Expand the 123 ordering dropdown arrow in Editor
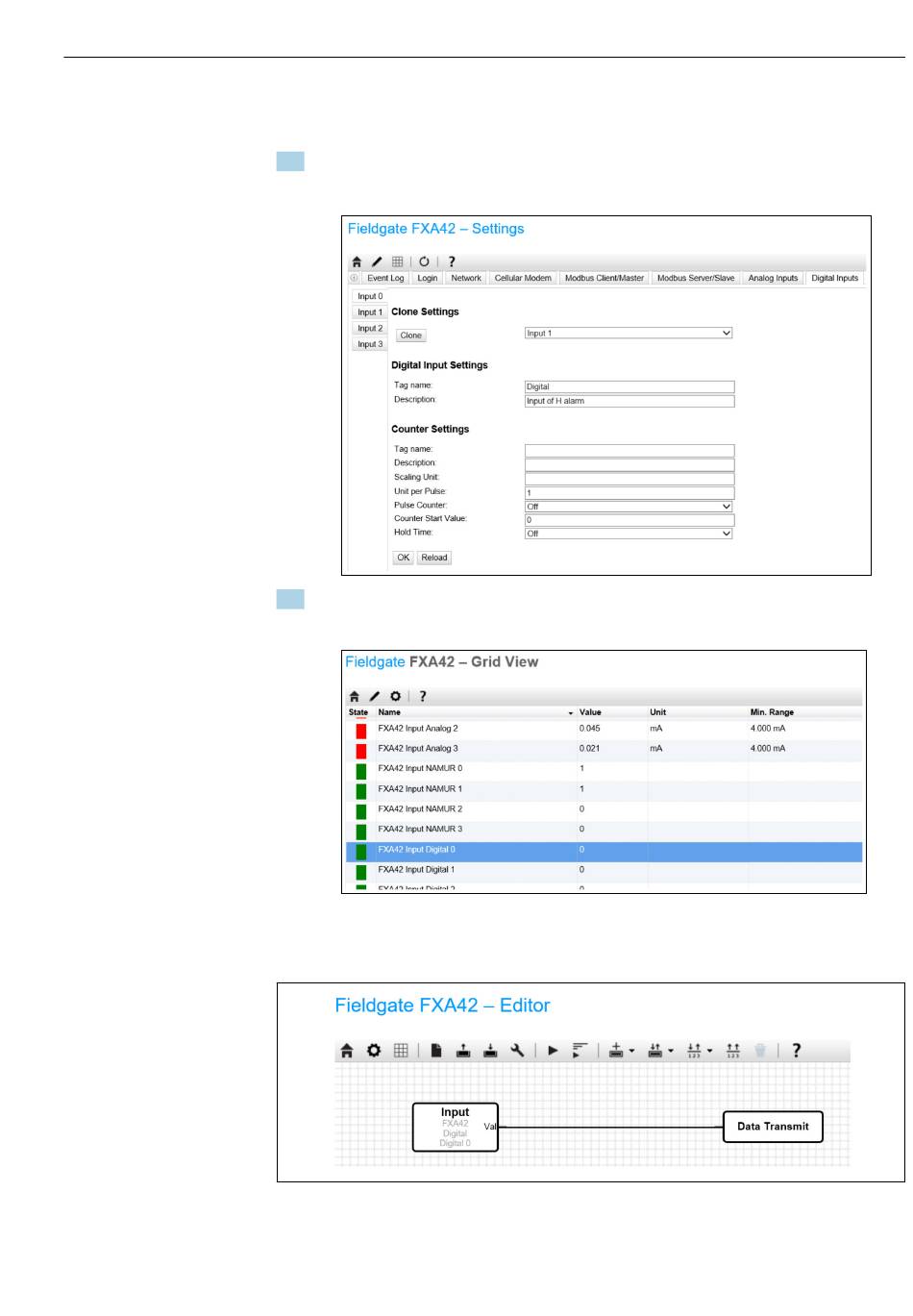This screenshot has height=1316, width=913. point(709,1052)
